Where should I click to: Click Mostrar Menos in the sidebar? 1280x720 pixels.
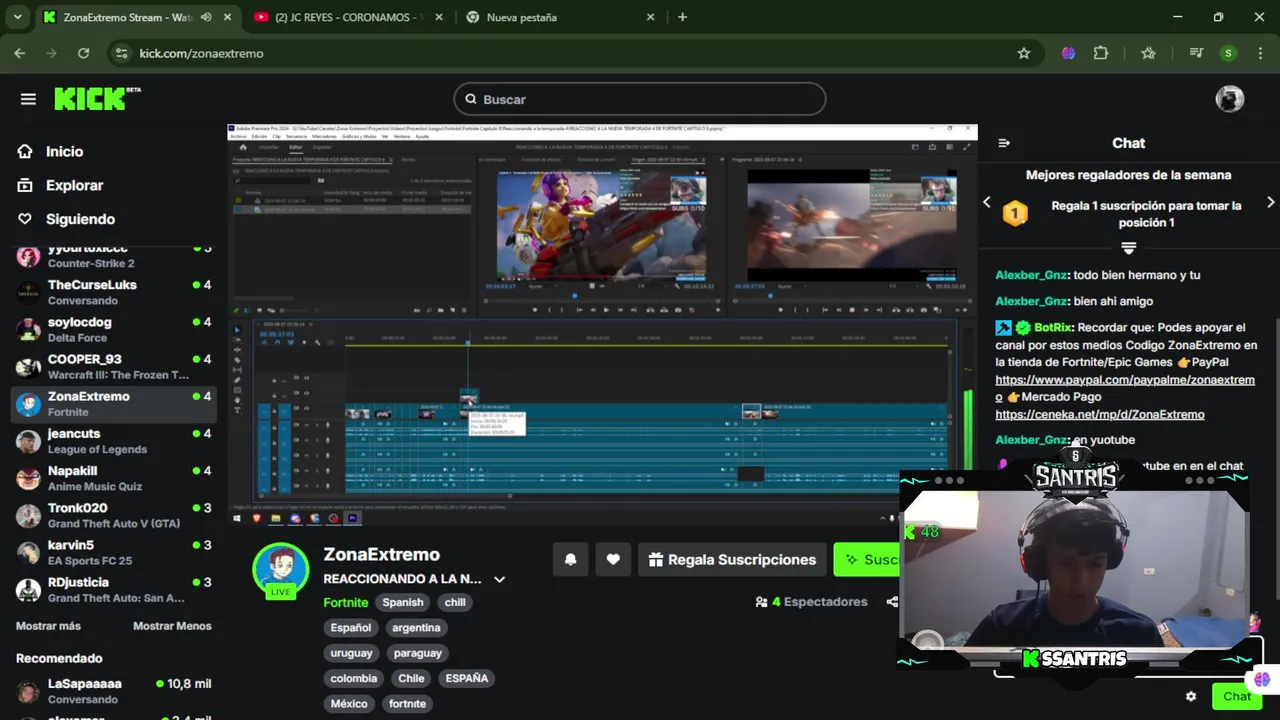[x=172, y=626]
